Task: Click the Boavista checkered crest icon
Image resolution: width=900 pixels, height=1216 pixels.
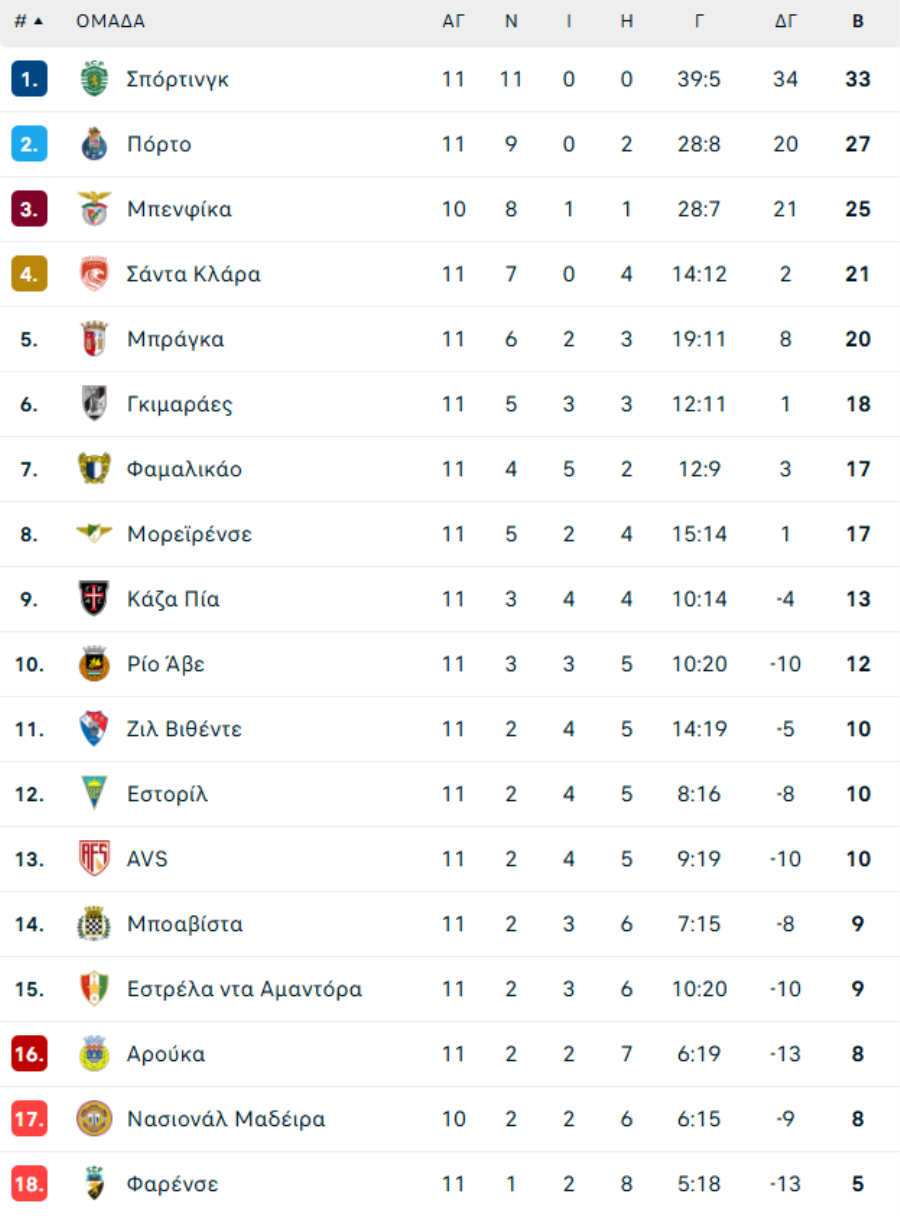Action: click(94, 924)
